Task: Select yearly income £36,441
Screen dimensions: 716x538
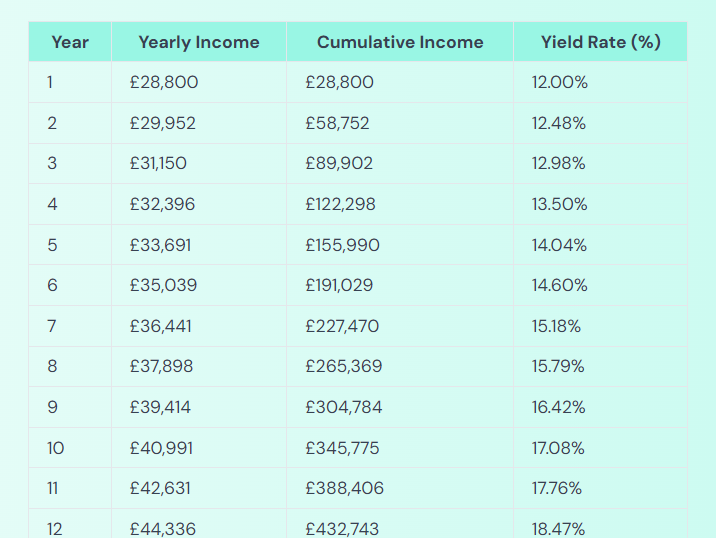Action: click(x=161, y=326)
